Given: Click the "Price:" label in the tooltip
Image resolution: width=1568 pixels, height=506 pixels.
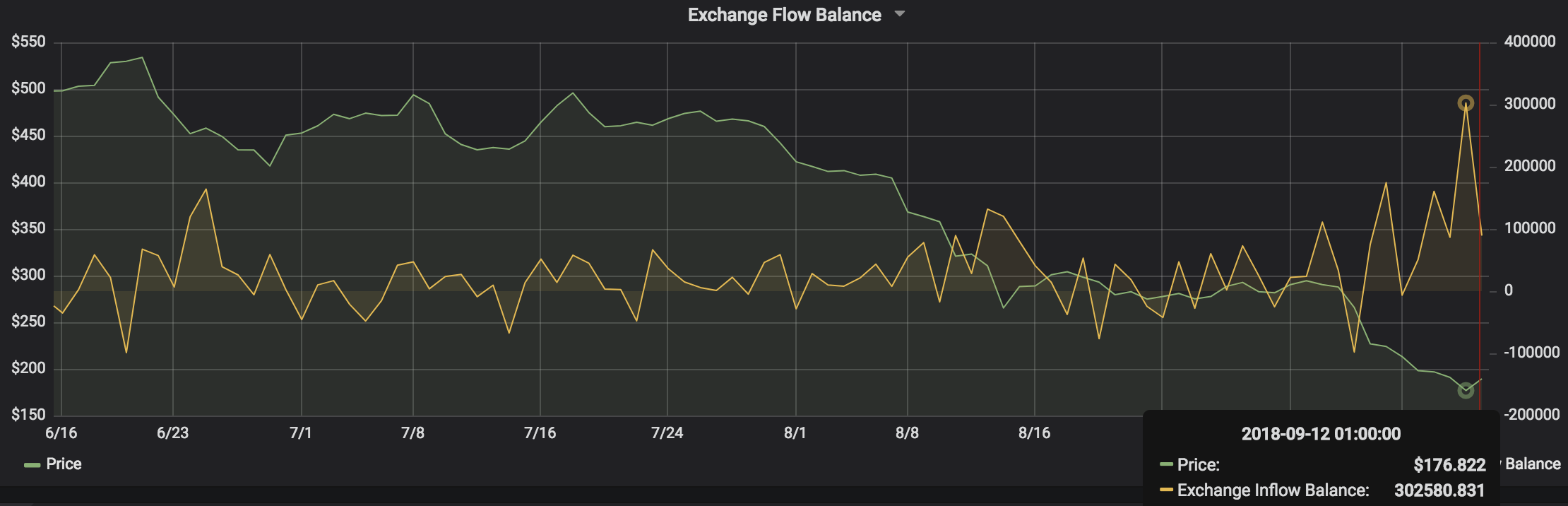Looking at the screenshot, I should [1198, 464].
